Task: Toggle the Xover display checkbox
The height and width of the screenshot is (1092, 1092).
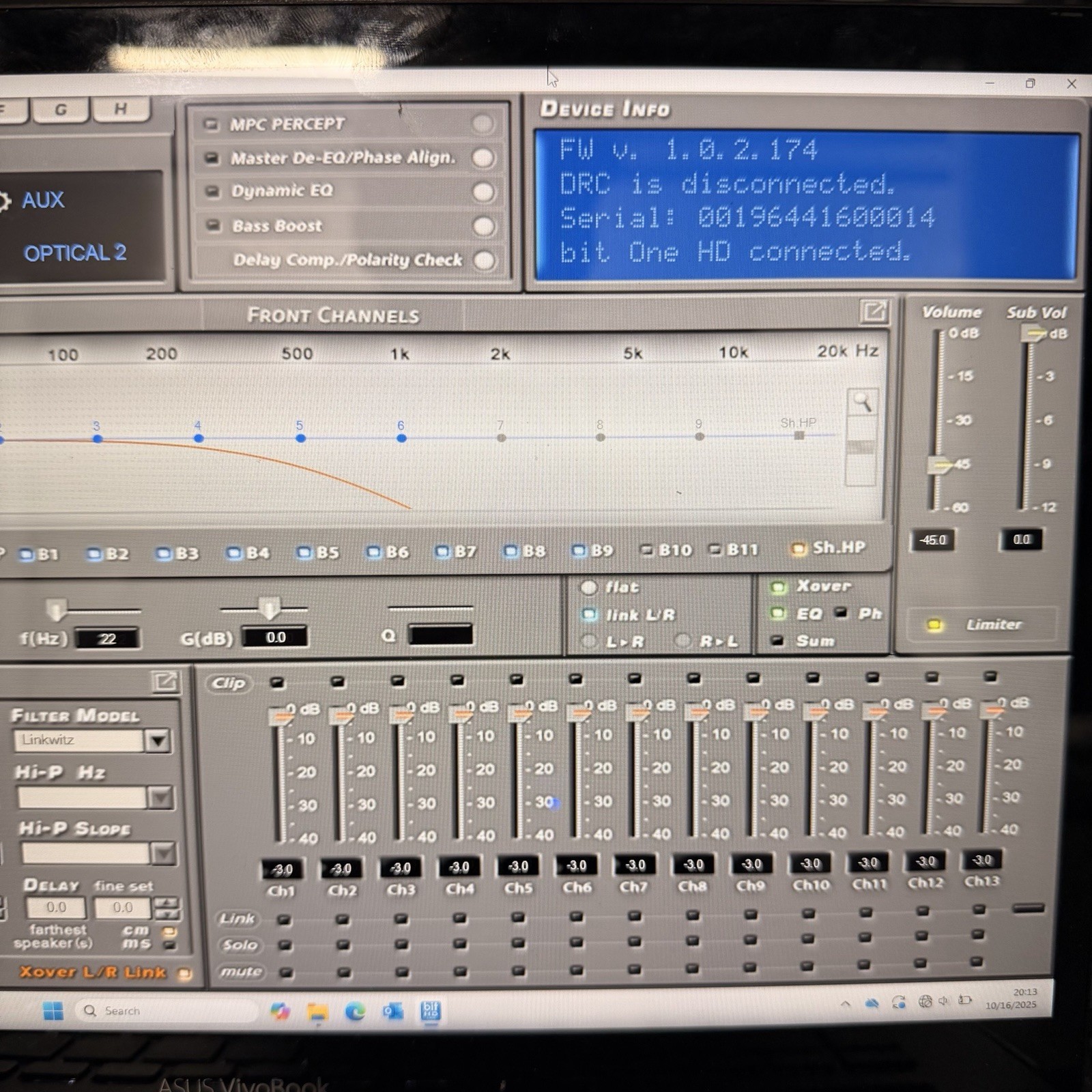Action: pos(777,587)
